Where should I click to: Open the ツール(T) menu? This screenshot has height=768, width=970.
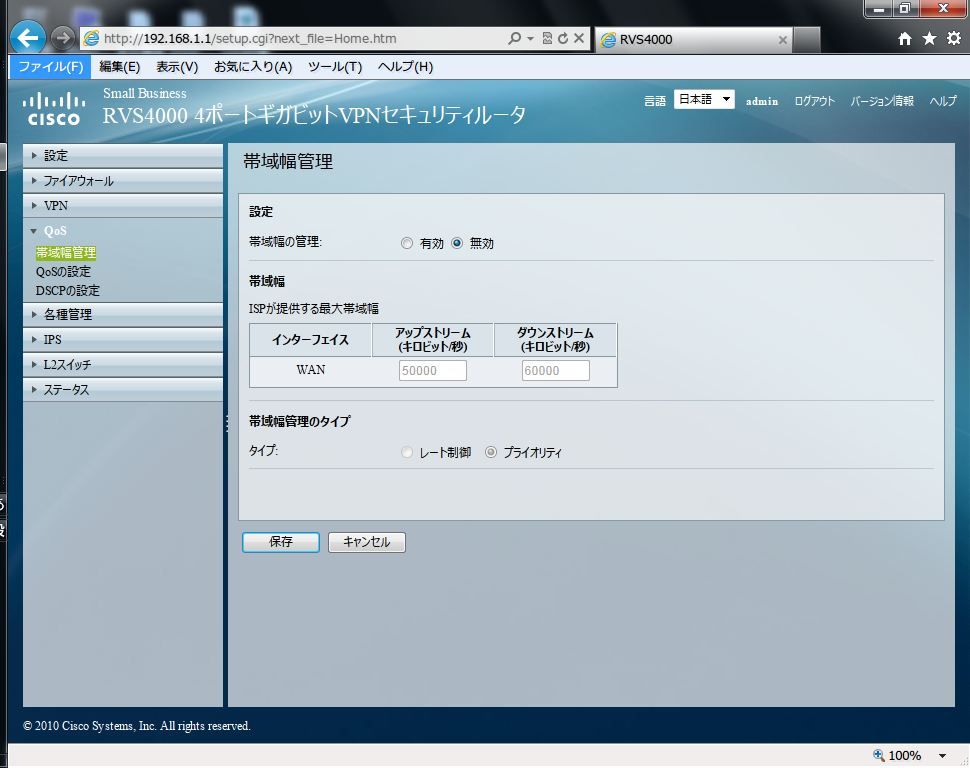coord(335,67)
